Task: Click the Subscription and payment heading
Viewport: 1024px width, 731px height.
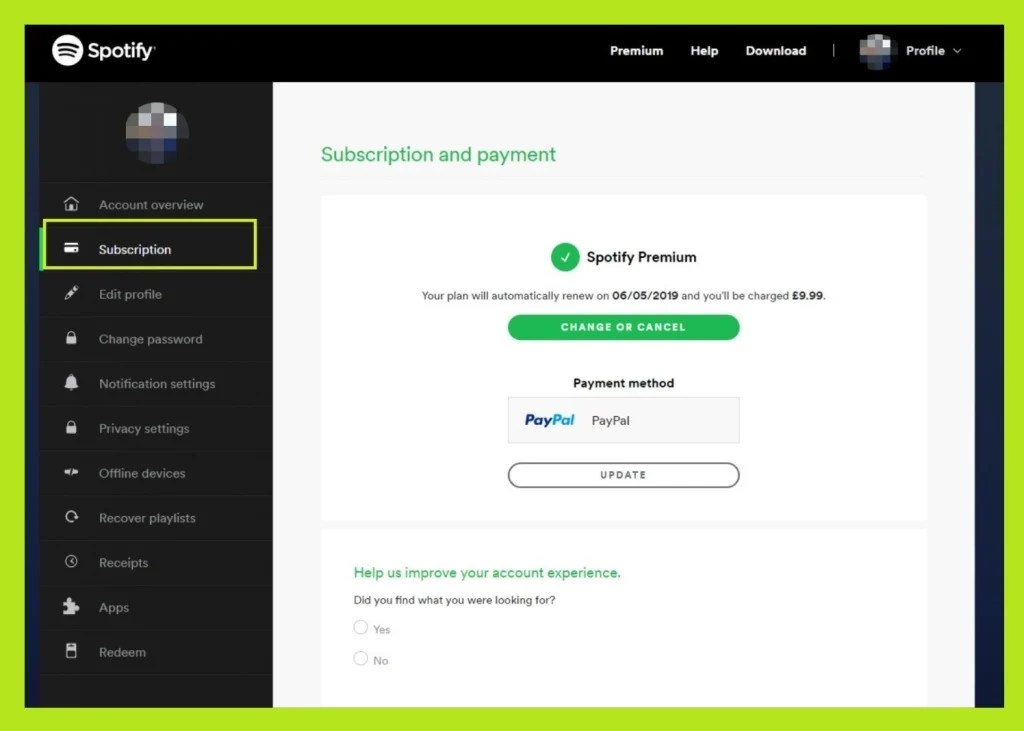Action: click(x=438, y=154)
